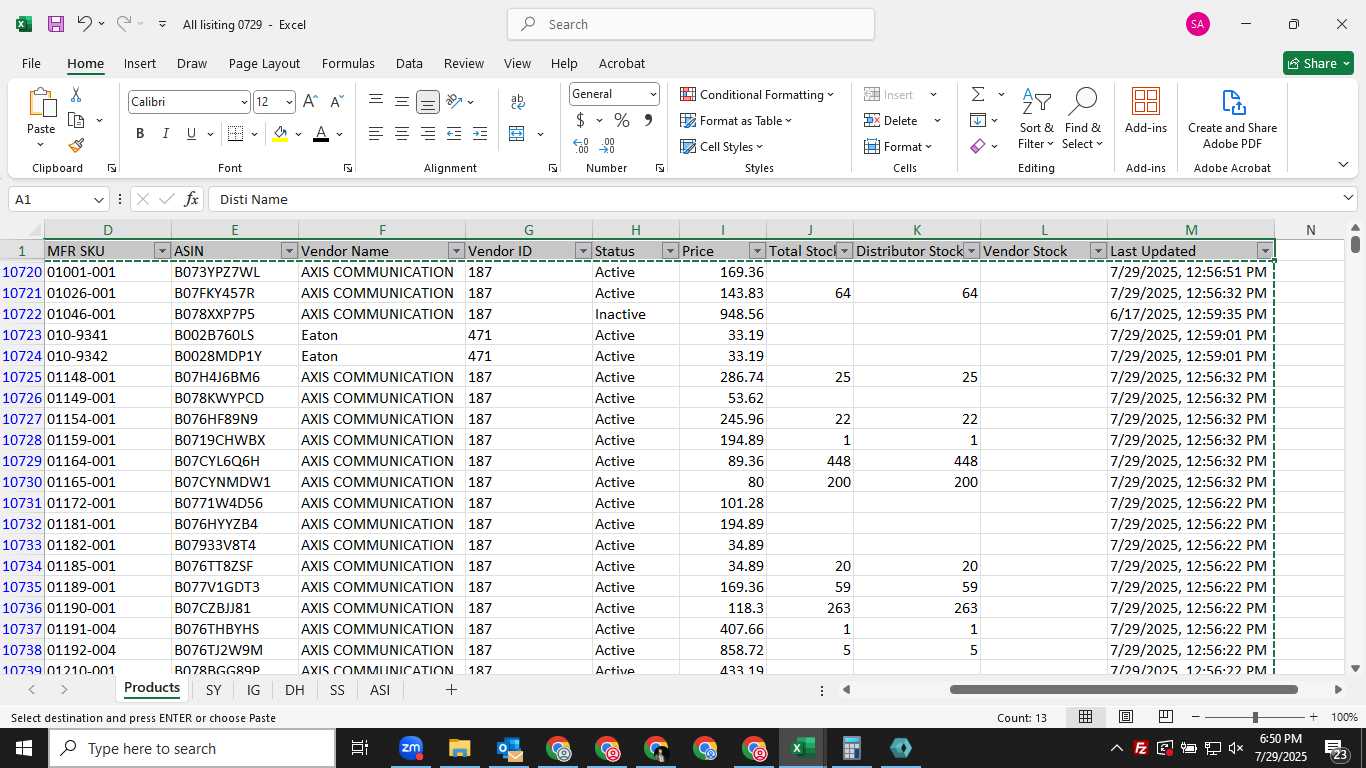Toggle Center horizontal alignment
This screenshot has height=768, width=1366.
click(402, 134)
